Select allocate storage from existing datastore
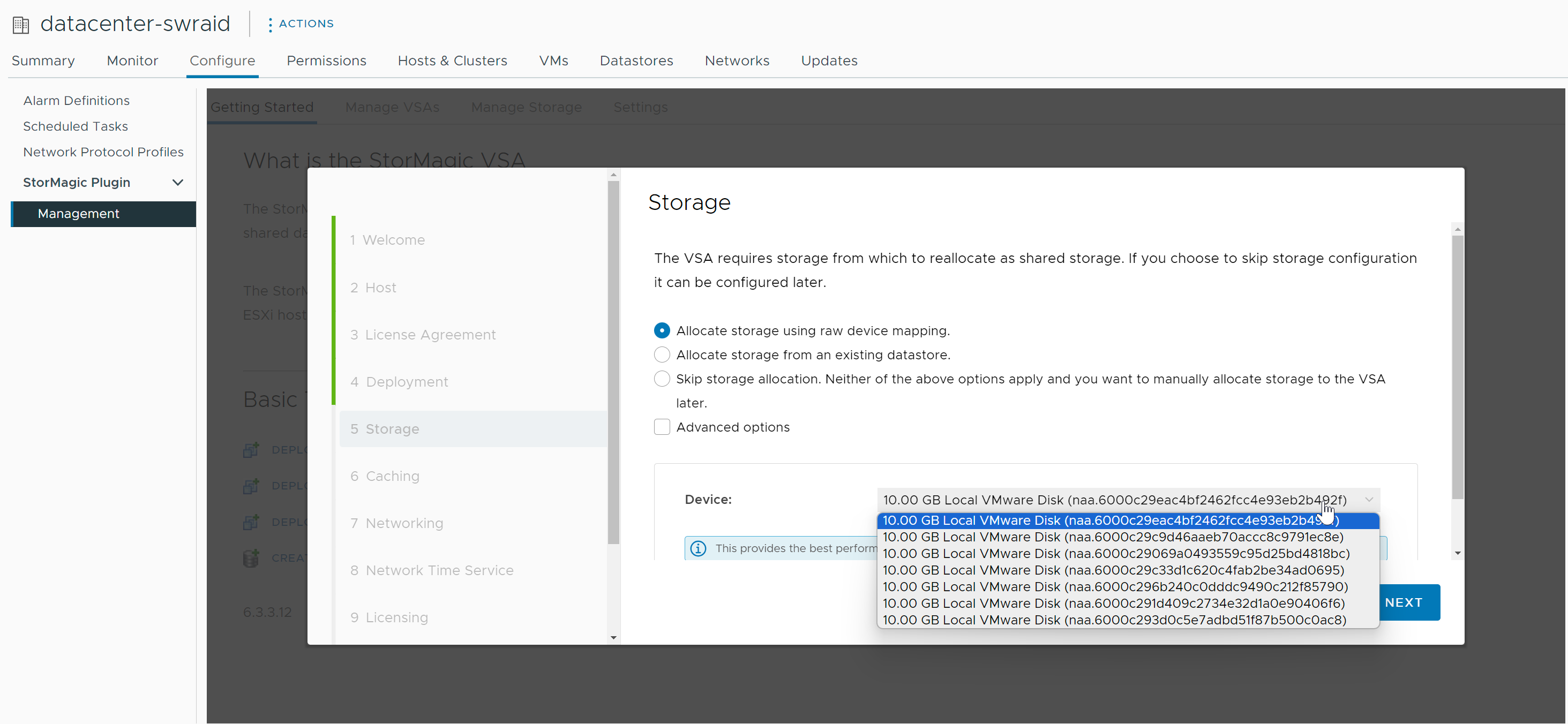This screenshot has width=1568, height=724. point(662,355)
